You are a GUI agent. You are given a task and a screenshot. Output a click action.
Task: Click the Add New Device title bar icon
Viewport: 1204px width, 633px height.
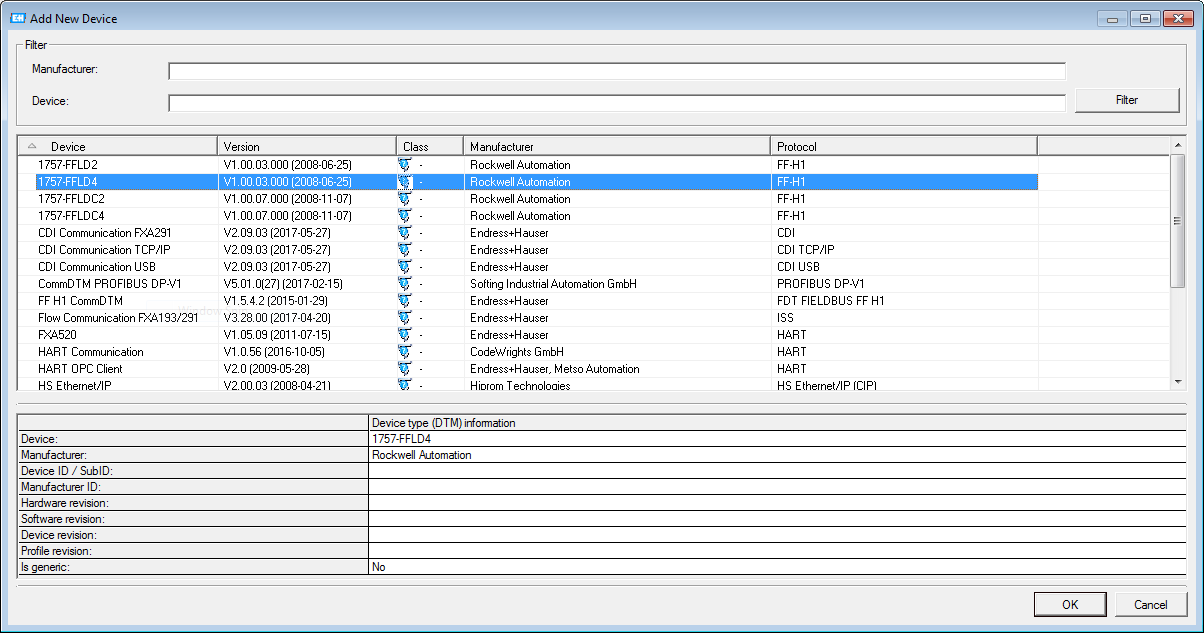[17, 17]
